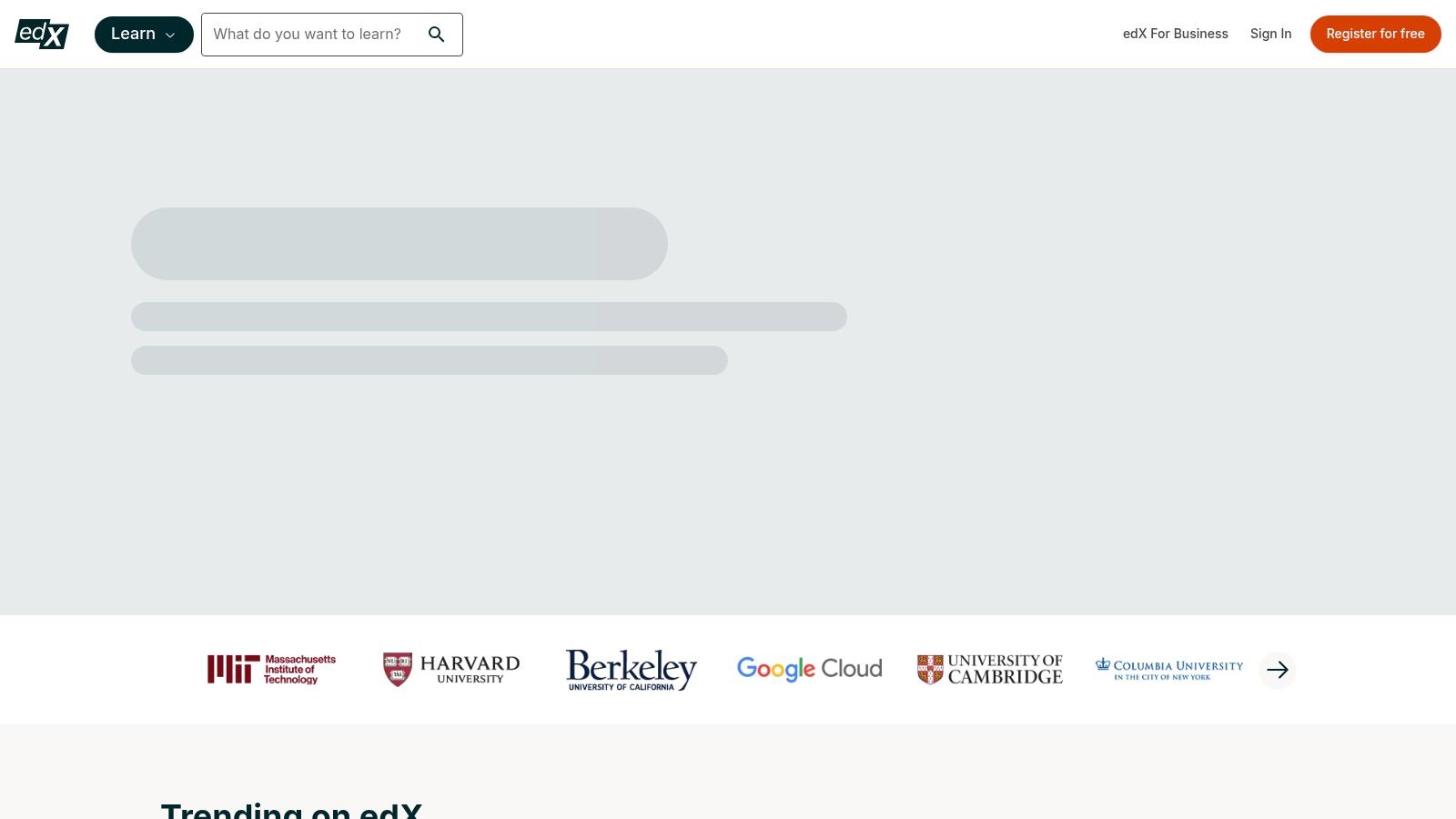
Task: Select Sign In from the header
Action: (x=1271, y=34)
